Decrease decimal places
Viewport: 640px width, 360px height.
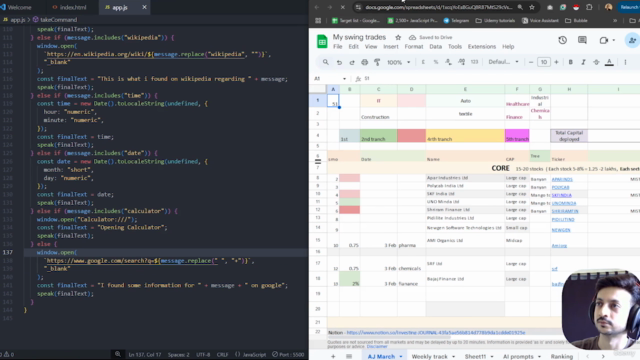[449, 62]
